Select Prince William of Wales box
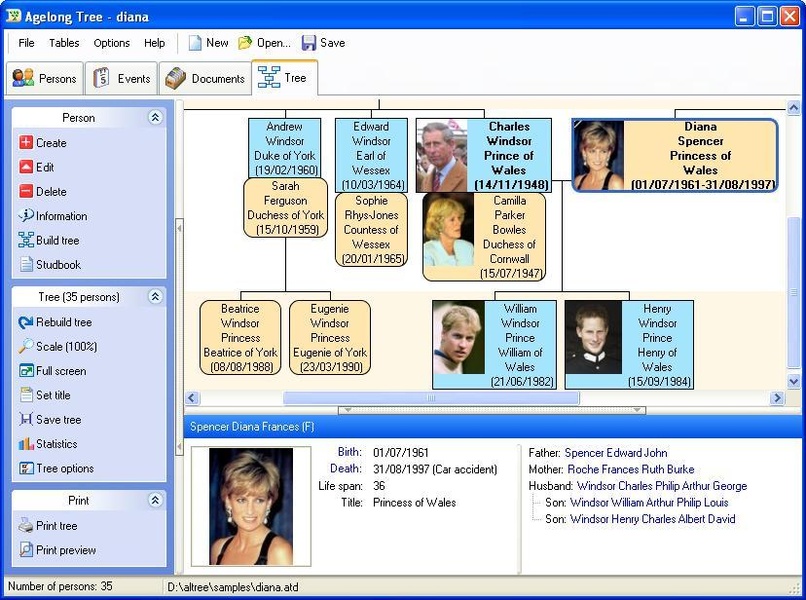 click(x=494, y=344)
